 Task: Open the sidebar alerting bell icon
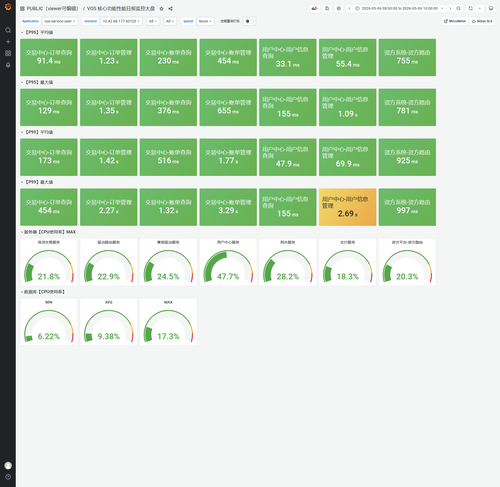8,65
